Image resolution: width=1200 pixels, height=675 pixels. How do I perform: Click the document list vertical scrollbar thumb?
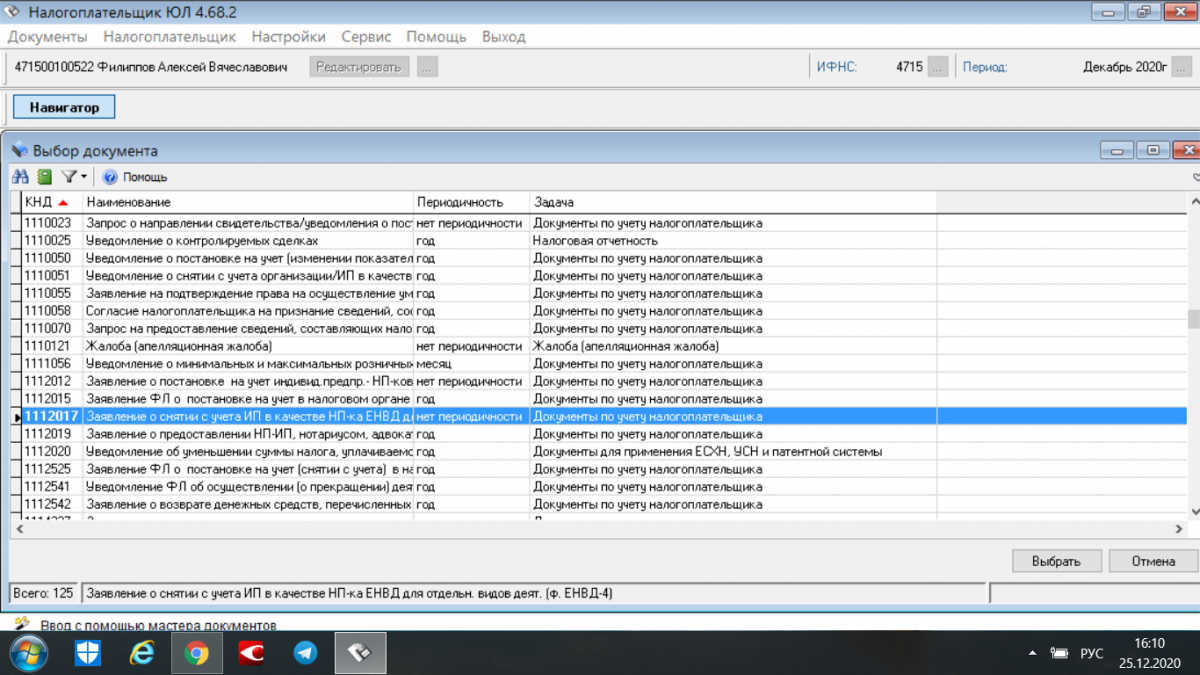click(1192, 319)
